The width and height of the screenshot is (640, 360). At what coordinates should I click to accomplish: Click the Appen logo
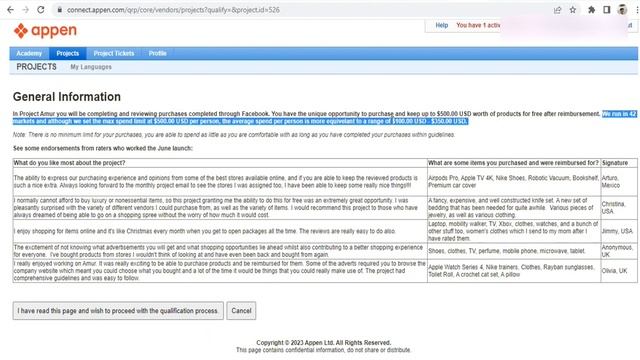tap(45, 31)
